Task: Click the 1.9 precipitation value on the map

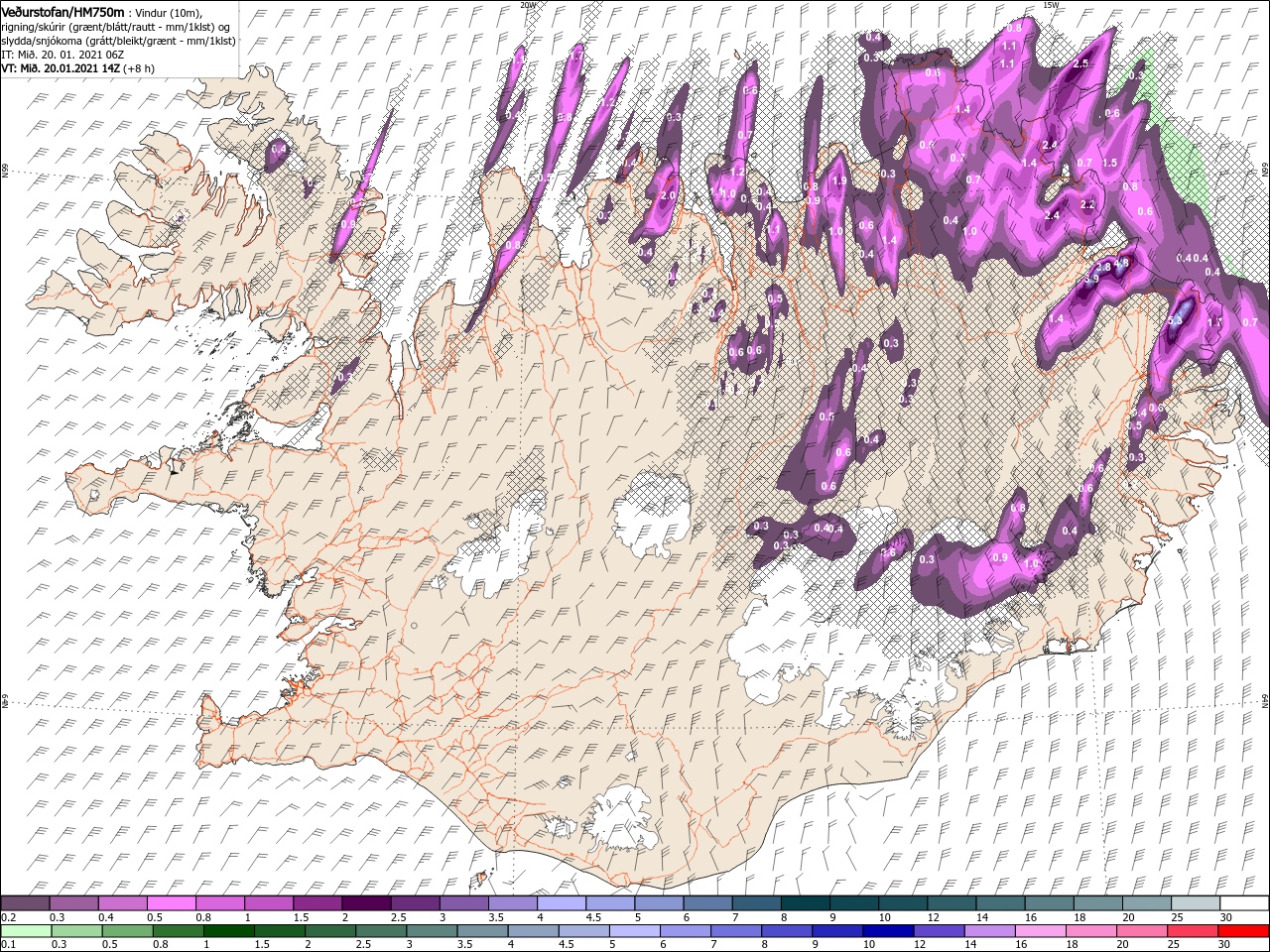Action: pos(840,180)
